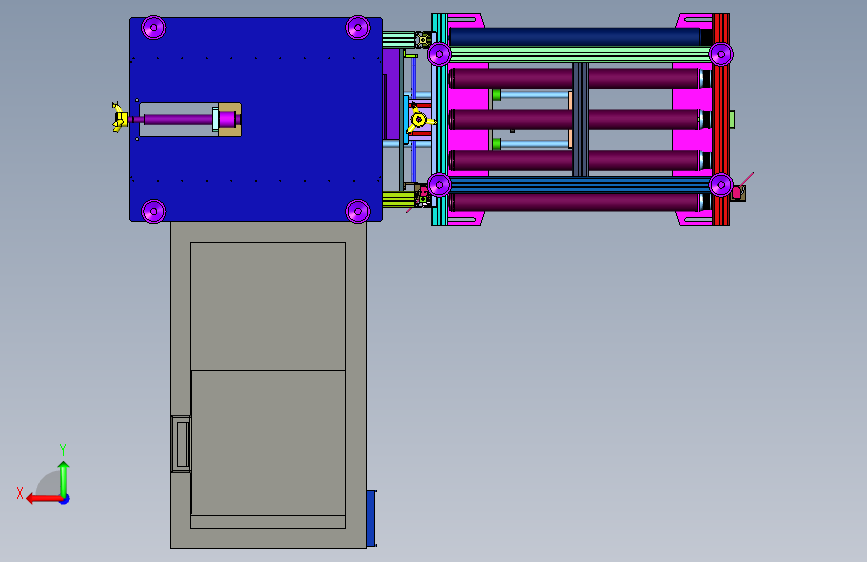This screenshot has height=562, width=867.
Task: Pick the tan bearing block on the lead screw
Action: point(230,119)
